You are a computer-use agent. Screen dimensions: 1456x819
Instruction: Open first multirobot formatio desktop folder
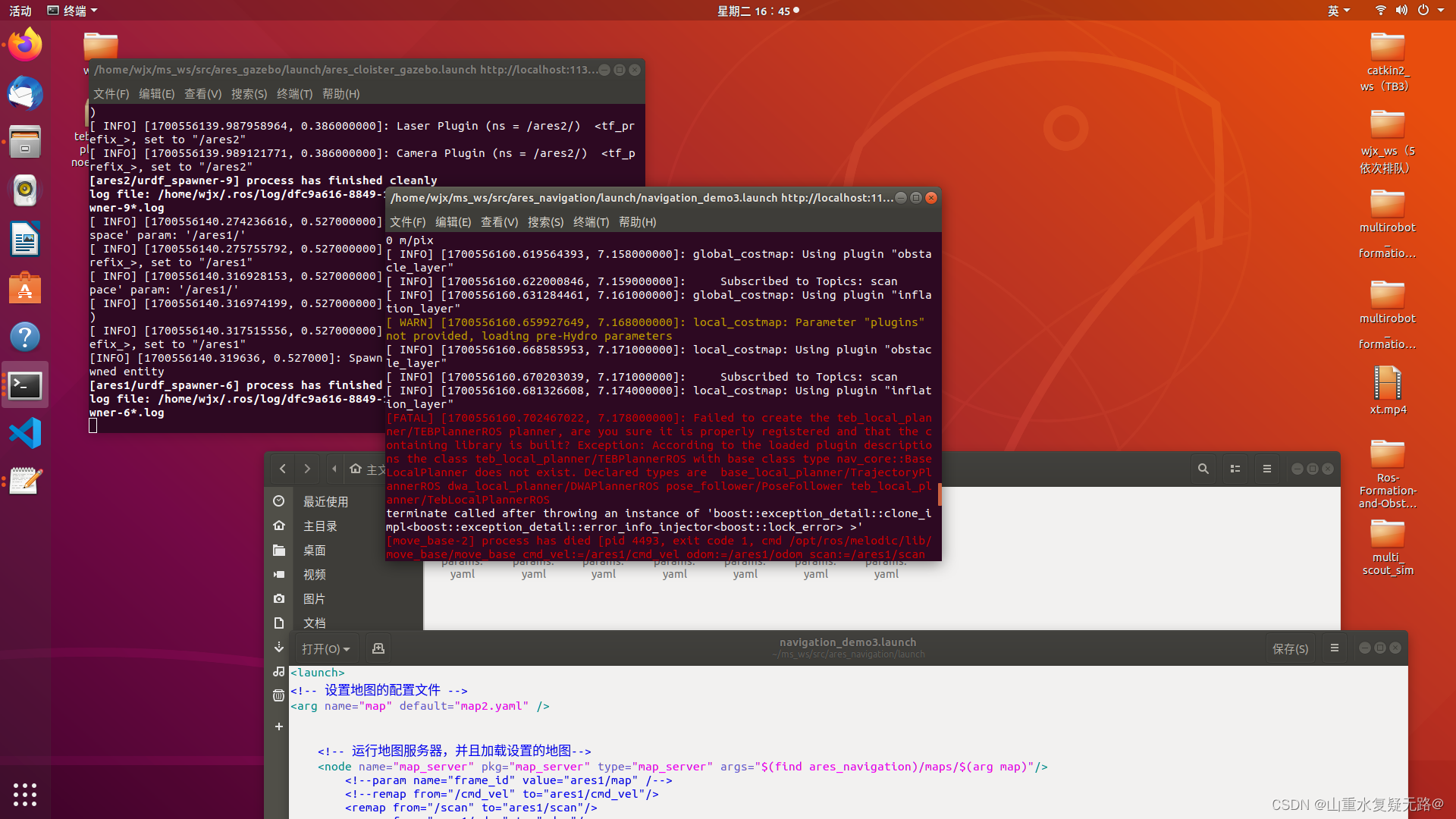(1387, 224)
